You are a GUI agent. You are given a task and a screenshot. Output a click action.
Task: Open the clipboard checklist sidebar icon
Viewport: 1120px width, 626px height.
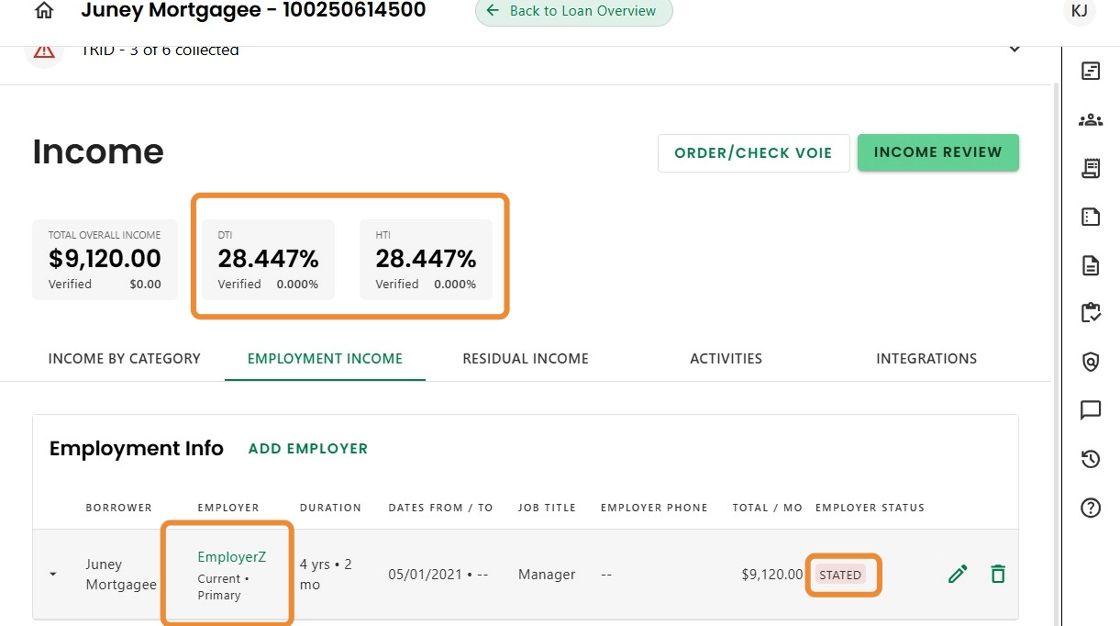click(1090, 313)
